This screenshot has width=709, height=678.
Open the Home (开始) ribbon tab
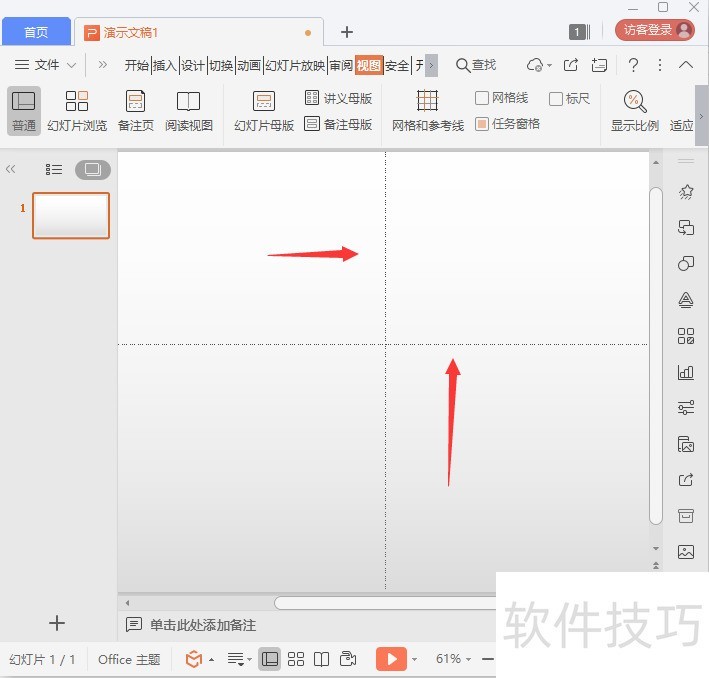[137, 66]
